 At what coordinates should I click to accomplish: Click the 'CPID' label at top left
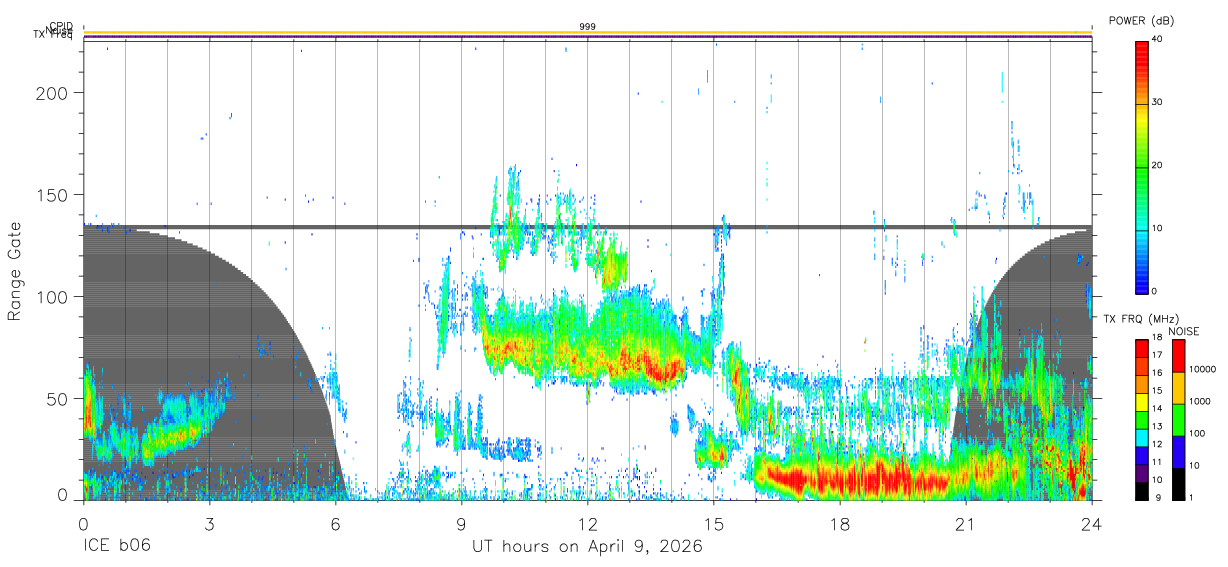click(61, 26)
